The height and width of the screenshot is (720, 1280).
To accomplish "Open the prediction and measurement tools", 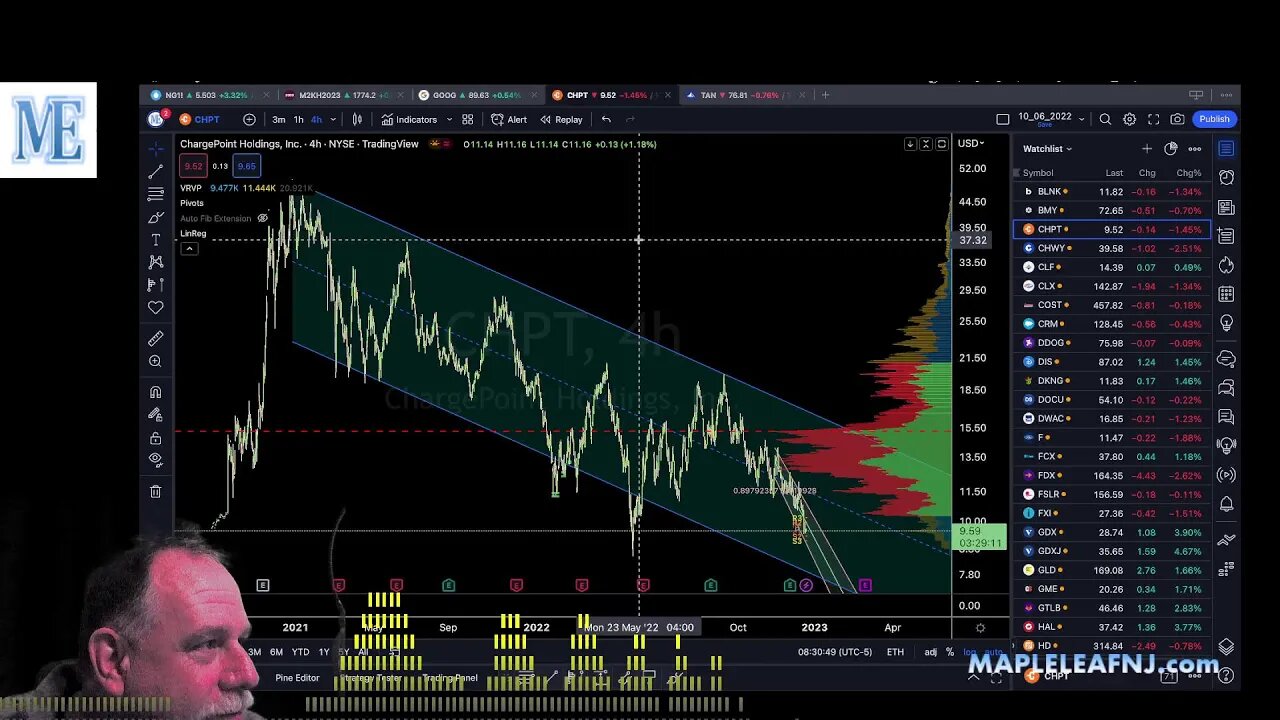I will pyautogui.click(x=155, y=285).
